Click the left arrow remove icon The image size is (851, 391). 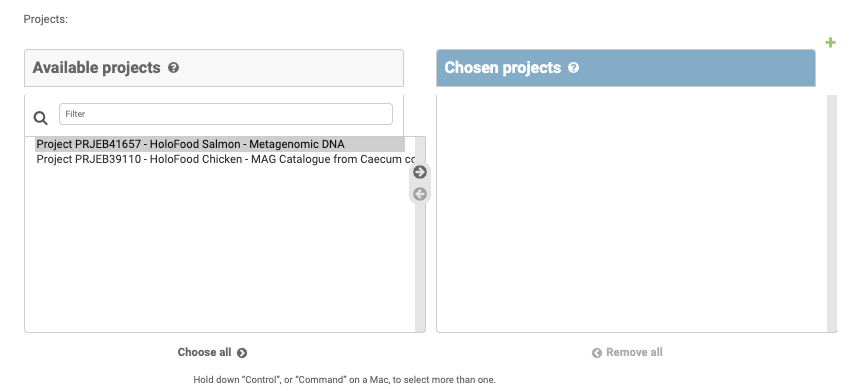420,194
